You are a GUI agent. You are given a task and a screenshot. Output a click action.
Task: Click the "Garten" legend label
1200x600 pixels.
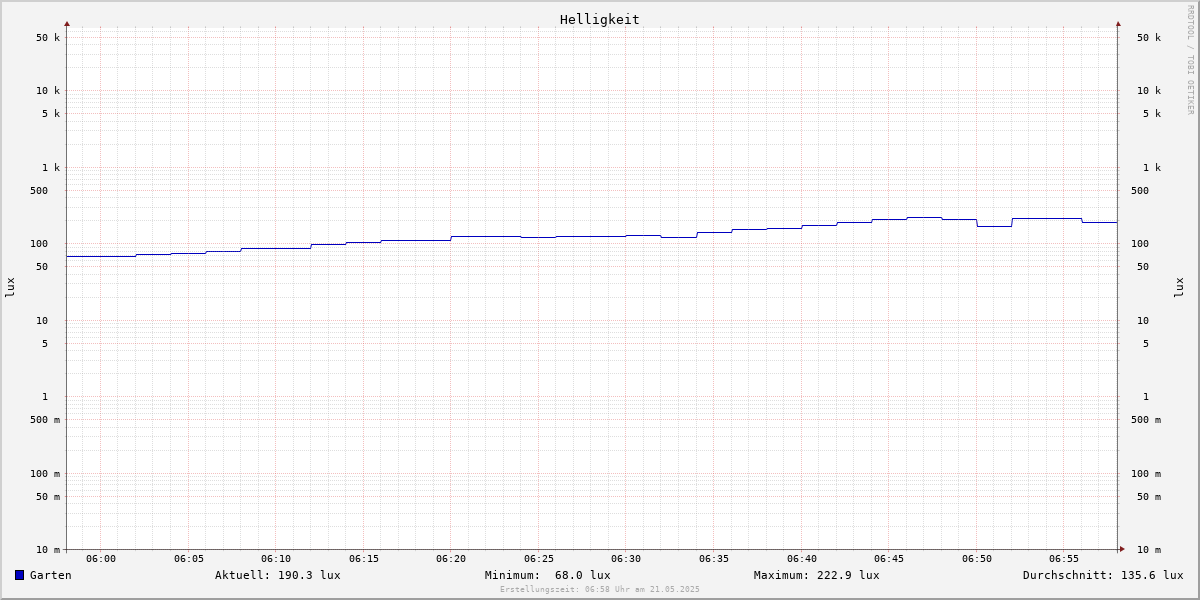coord(51,575)
